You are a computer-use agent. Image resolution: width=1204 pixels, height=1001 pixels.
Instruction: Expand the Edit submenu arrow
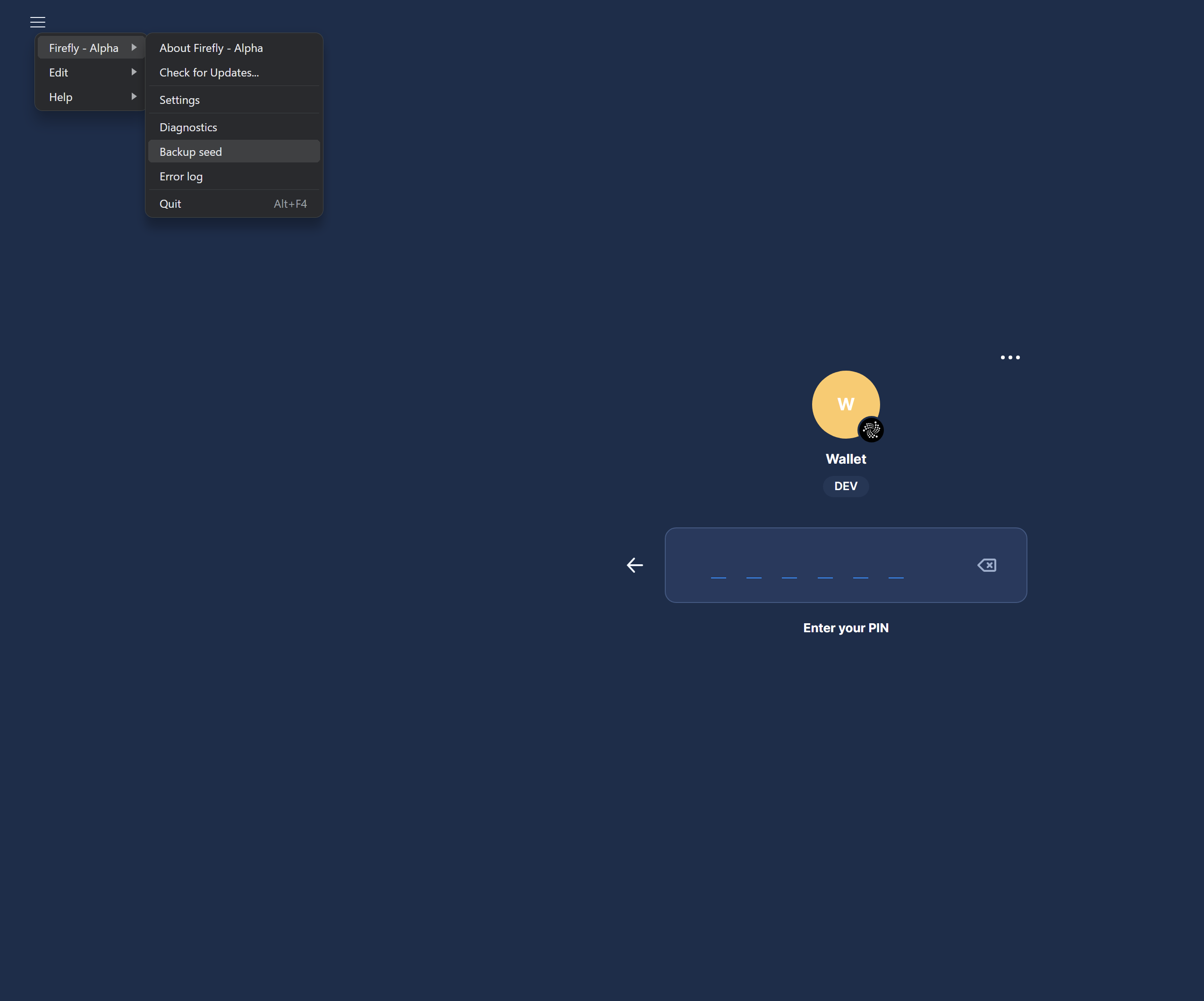pyautogui.click(x=134, y=72)
